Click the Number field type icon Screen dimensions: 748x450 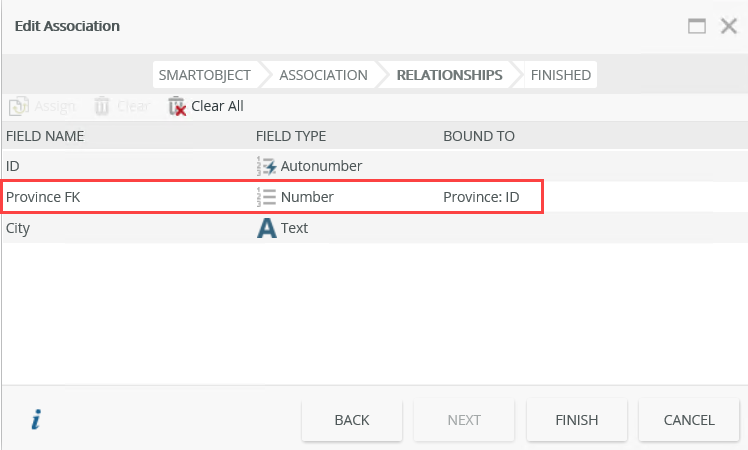pos(267,197)
